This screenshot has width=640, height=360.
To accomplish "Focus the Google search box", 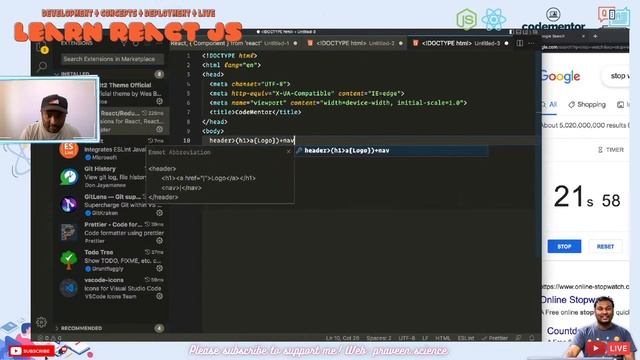I will pyautogui.click(x=616, y=76).
